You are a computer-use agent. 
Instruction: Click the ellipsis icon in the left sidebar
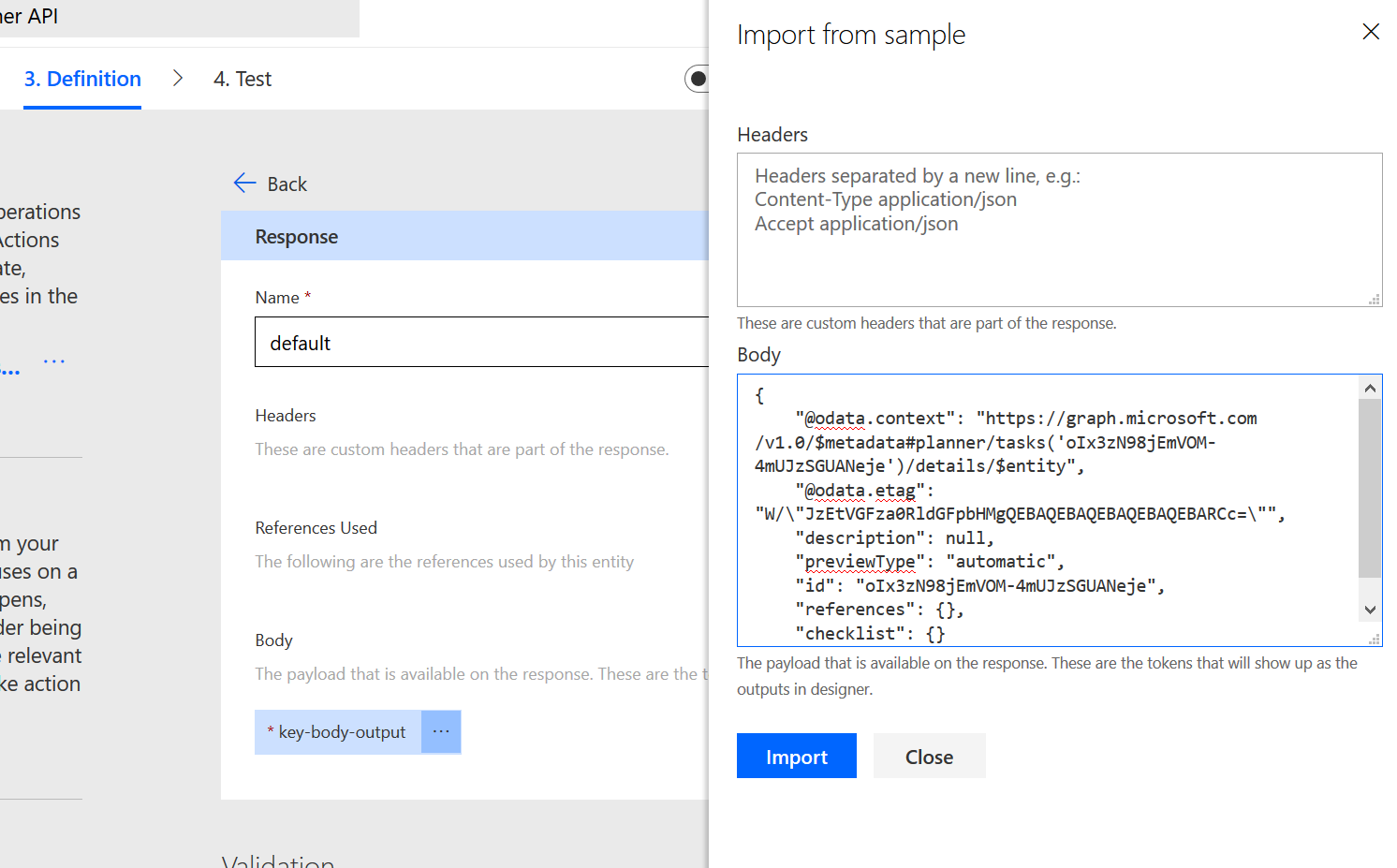54,361
